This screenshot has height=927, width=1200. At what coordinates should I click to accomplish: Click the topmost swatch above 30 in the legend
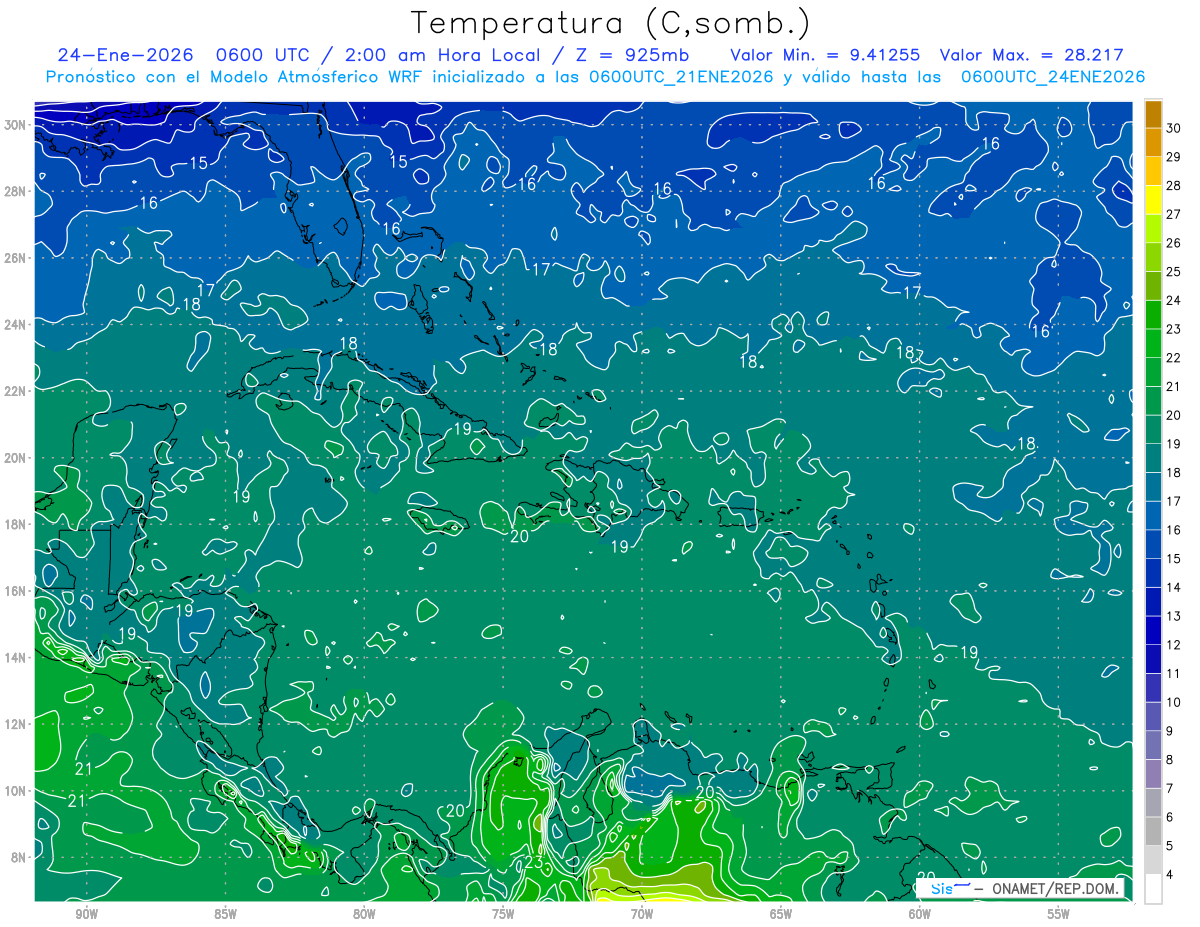[1153, 114]
